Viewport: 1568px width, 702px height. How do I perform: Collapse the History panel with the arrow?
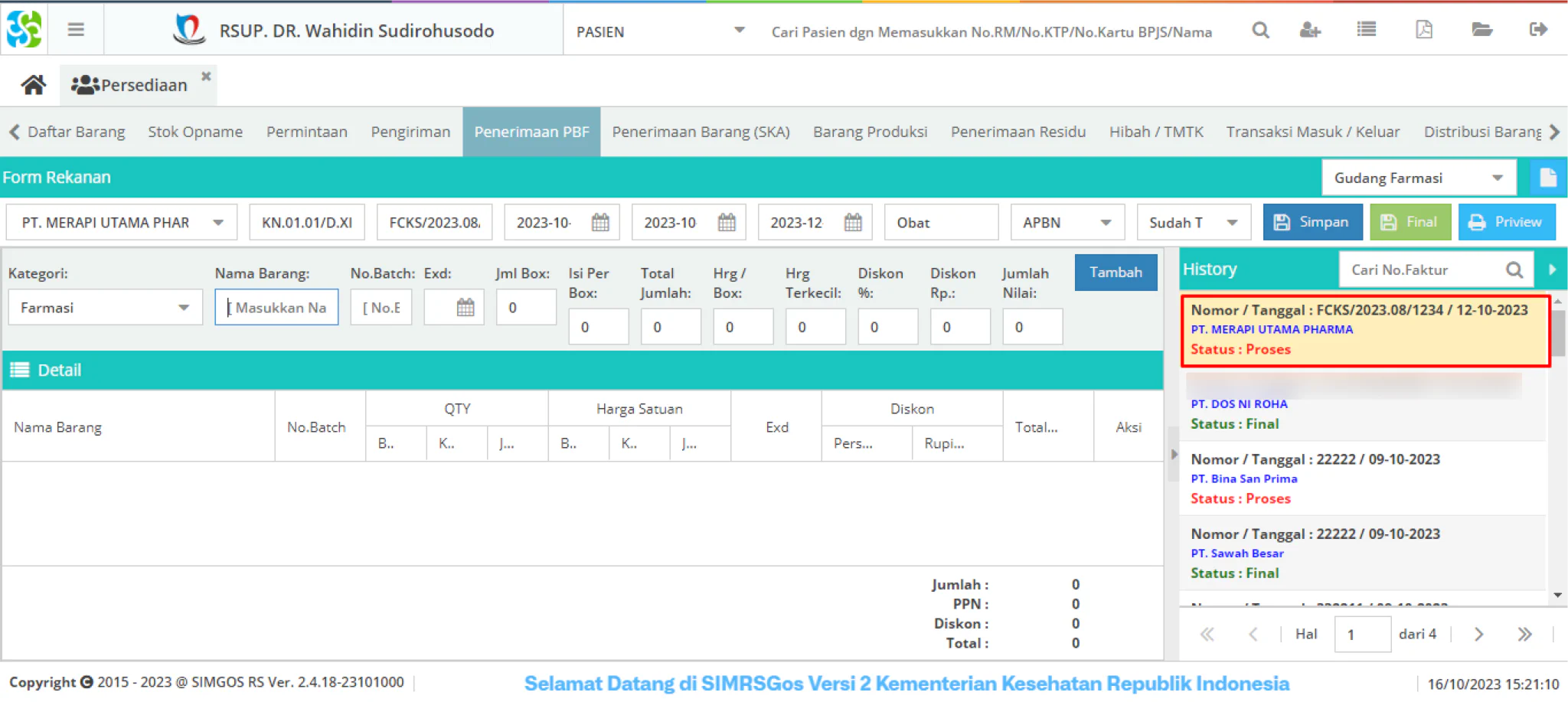coord(1553,269)
